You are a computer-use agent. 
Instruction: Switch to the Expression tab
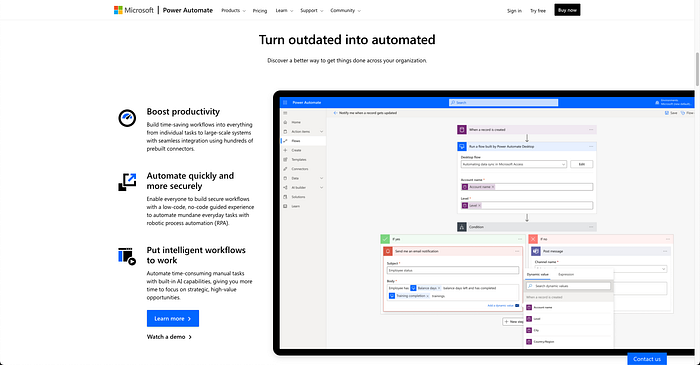click(x=566, y=275)
